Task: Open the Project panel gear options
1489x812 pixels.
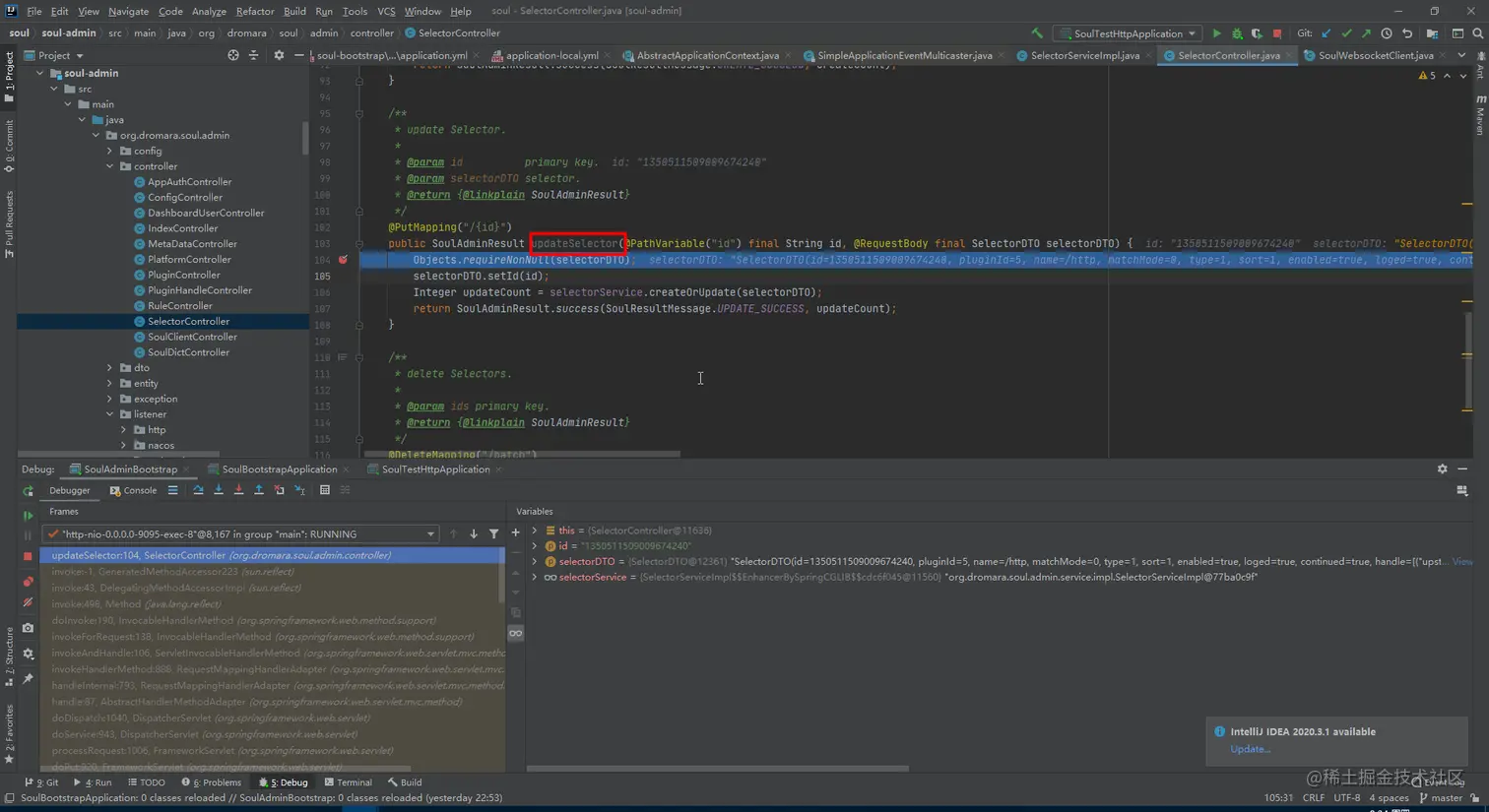Action: [279, 55]
